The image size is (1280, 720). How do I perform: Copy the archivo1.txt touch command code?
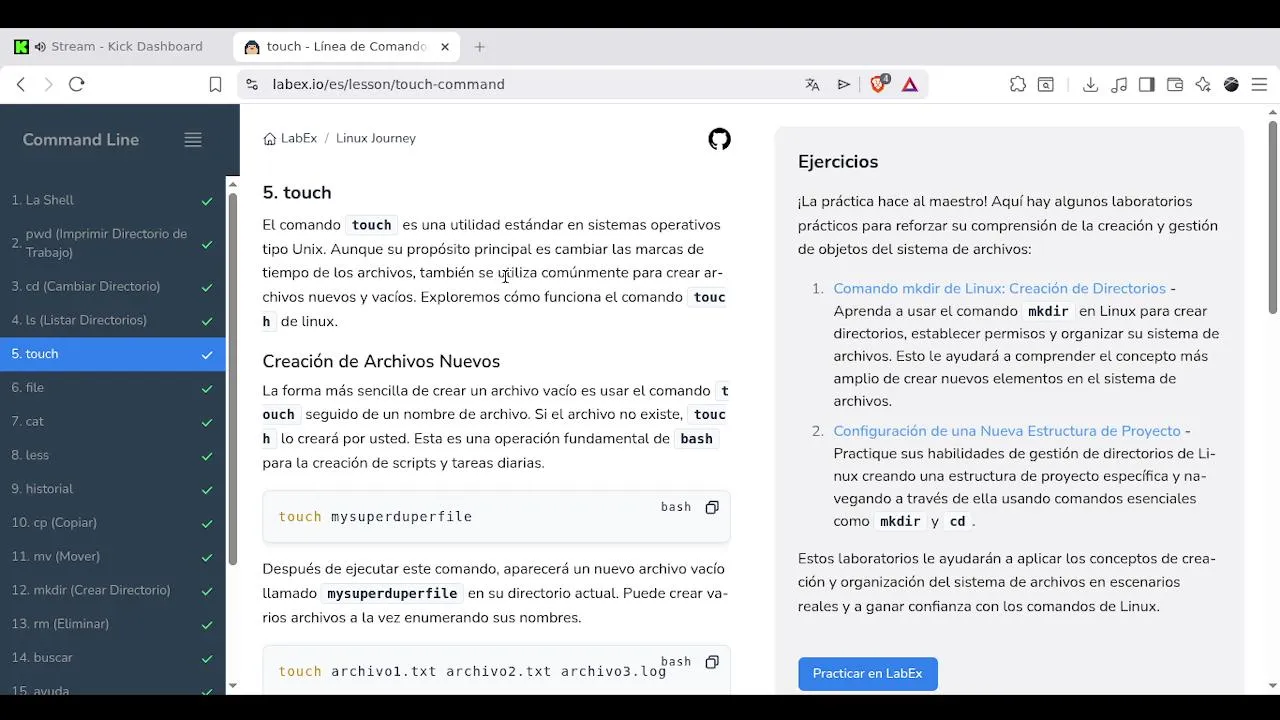pyautogui.click(x=712, y=662)
